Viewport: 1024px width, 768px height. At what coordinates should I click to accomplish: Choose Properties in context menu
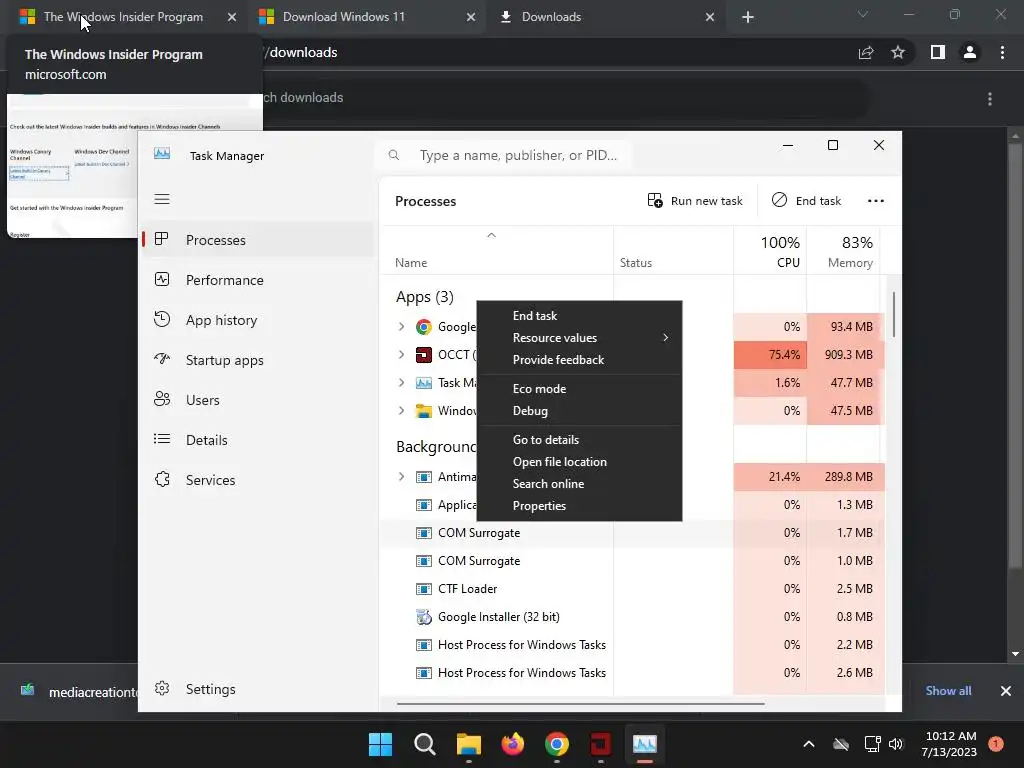pos(579,506)
